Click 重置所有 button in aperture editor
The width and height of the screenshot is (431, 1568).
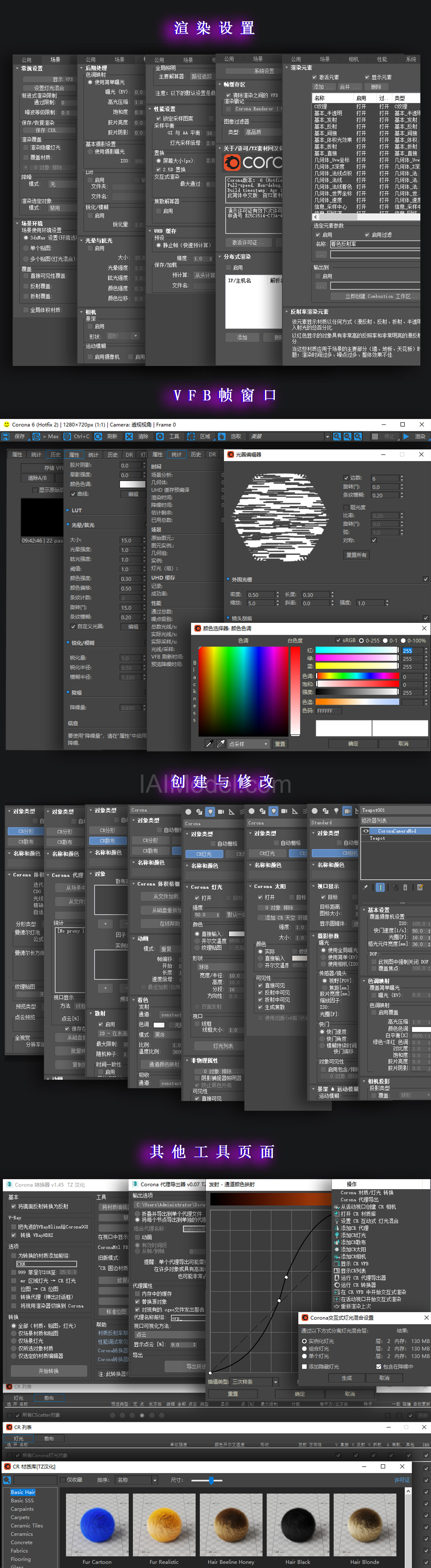[356, 554]
